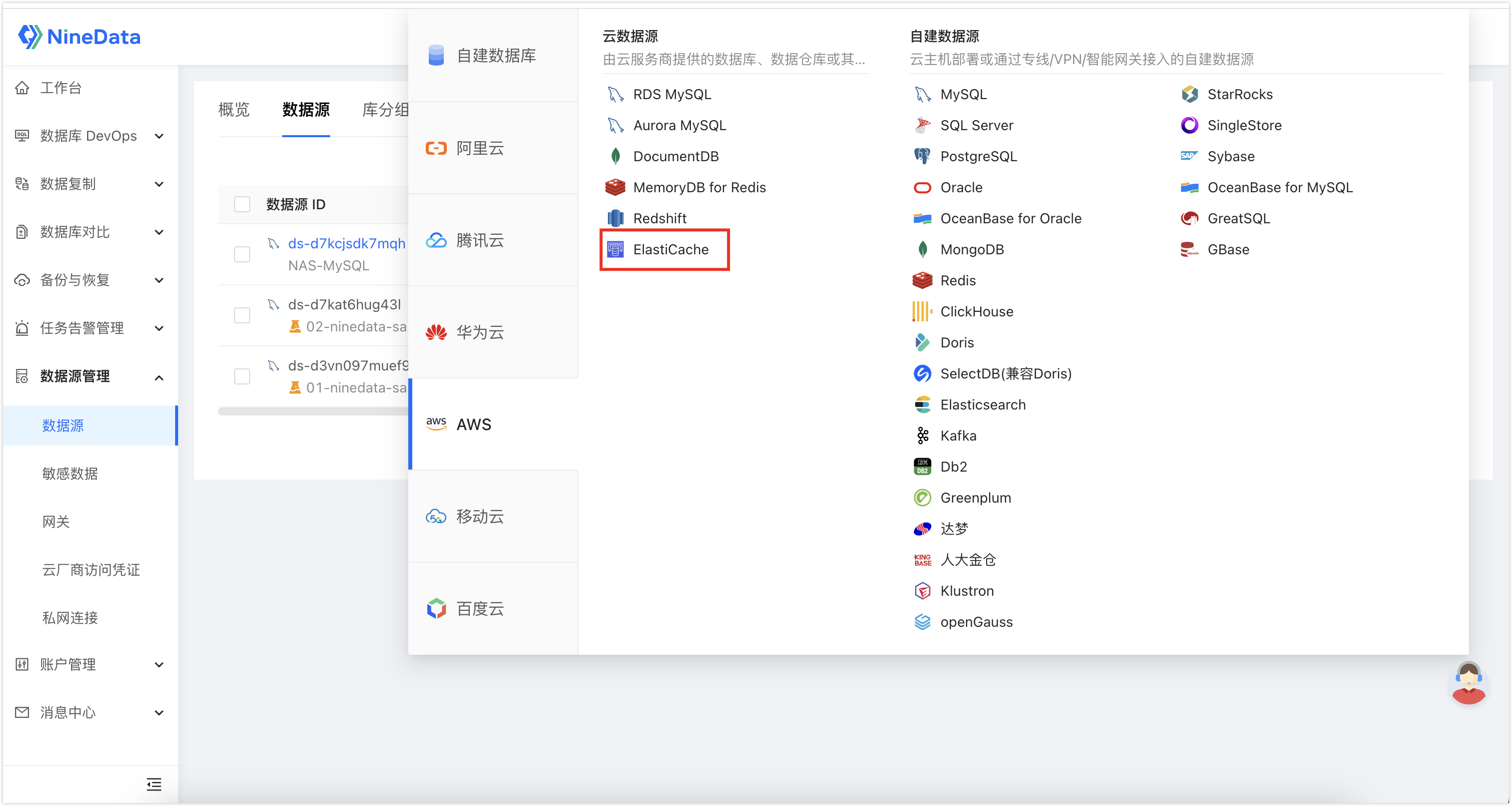The width and height of the screenshot is (1512, 806).
Task: Select the MemoryDB for Redis icon
Action: 615,187
